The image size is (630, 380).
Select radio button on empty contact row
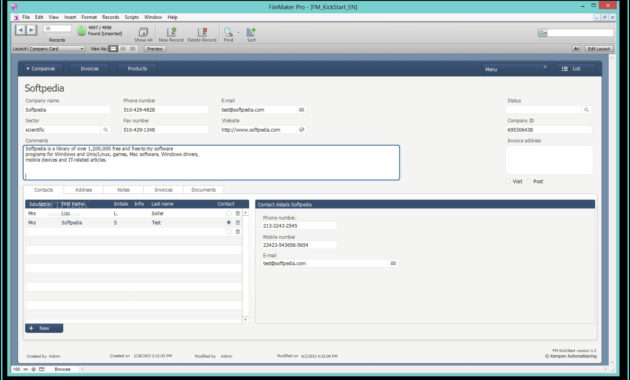point(229,232)
